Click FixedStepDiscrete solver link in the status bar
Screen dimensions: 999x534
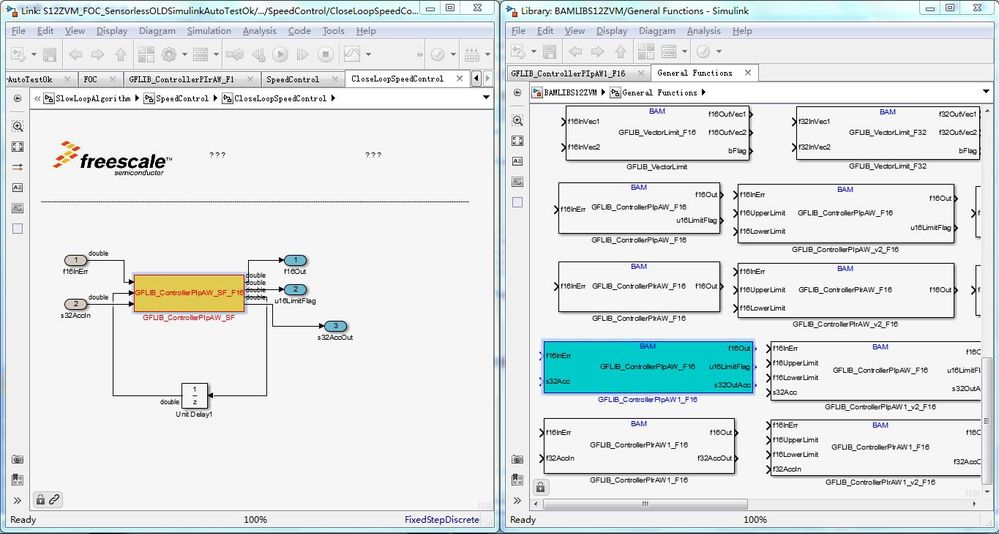click(x=442, y=519)
